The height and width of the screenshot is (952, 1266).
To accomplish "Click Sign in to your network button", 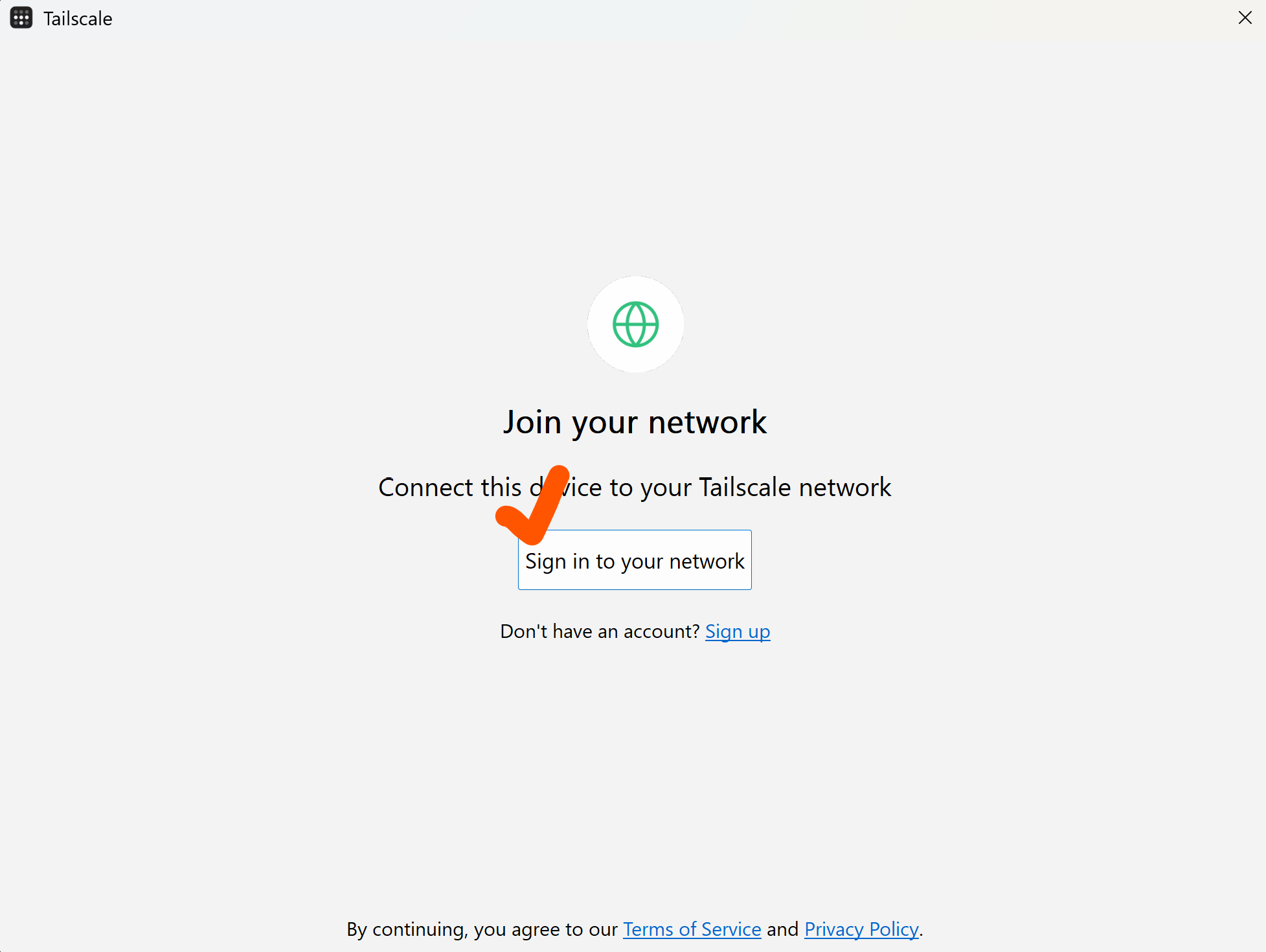I will [x=635, y=560].
